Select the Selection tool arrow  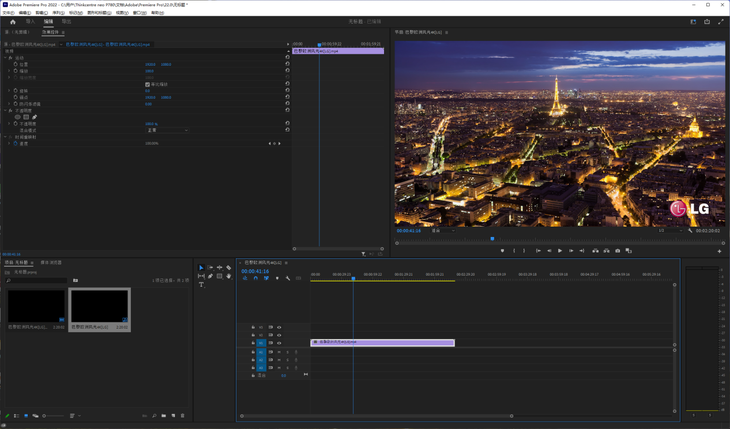(x=201, y=268)
